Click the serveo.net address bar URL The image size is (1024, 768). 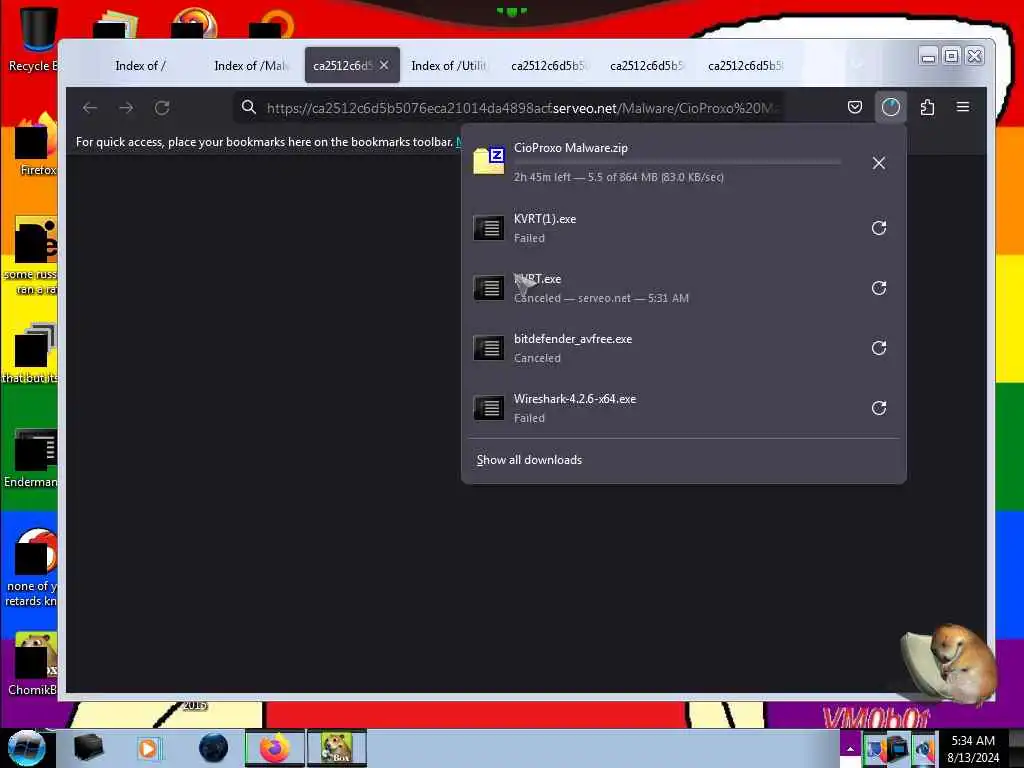522,108
